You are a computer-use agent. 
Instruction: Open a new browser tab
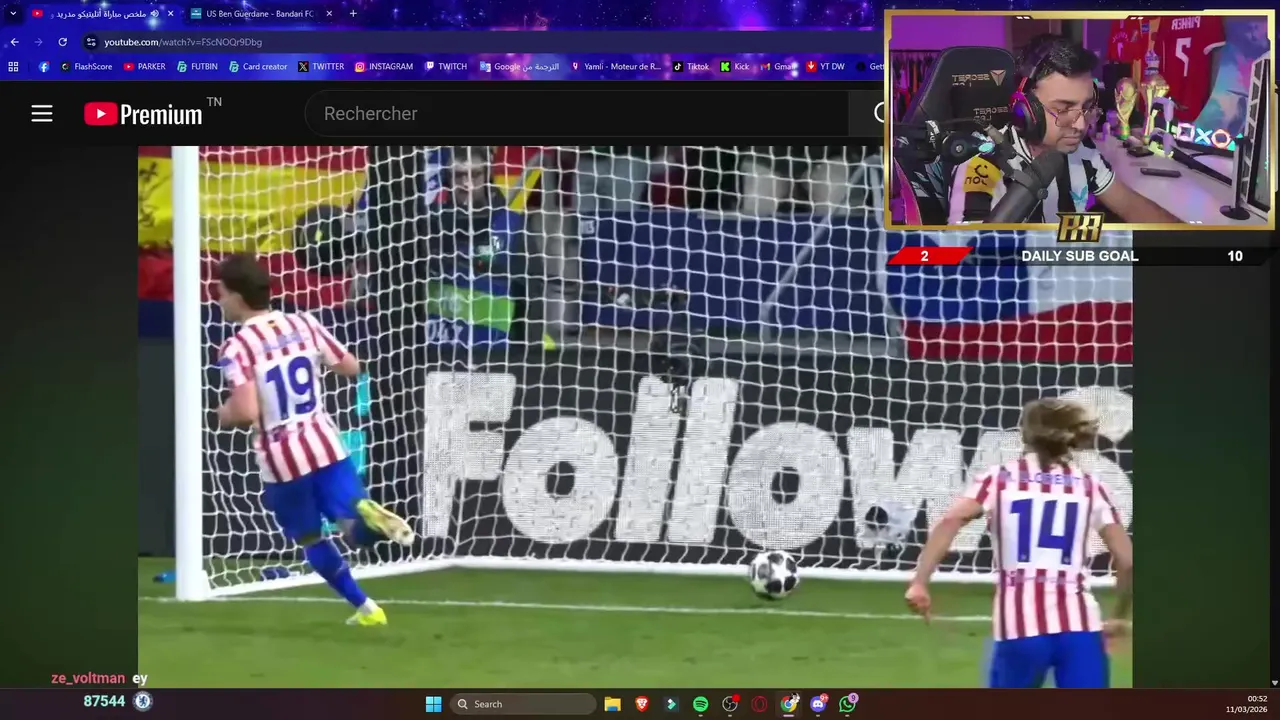(x=353, y=14)
